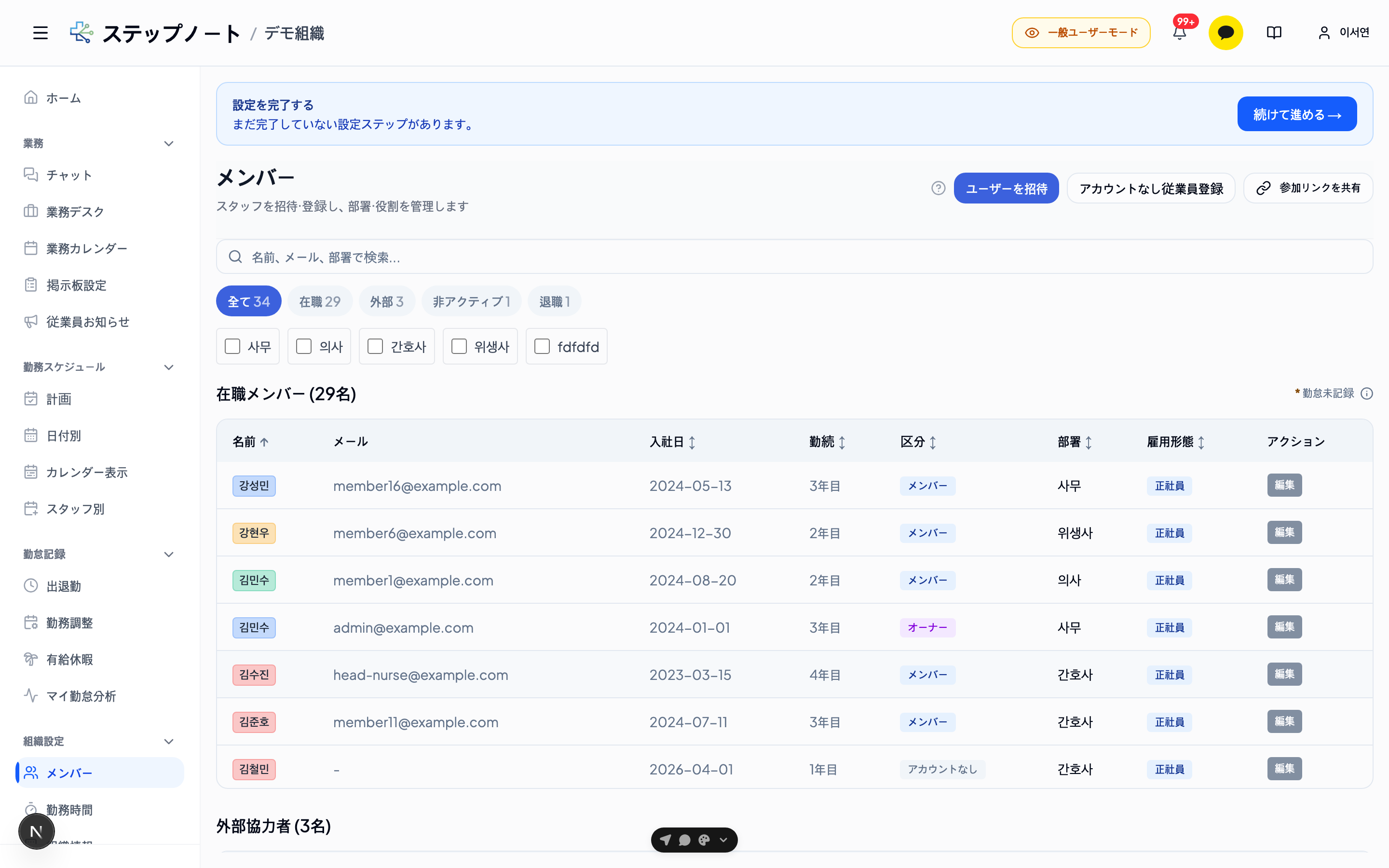This screenshot has width=1389, height=868.
Task: Click the palette icon in floating toolbar
Action: tap(704, 840)
